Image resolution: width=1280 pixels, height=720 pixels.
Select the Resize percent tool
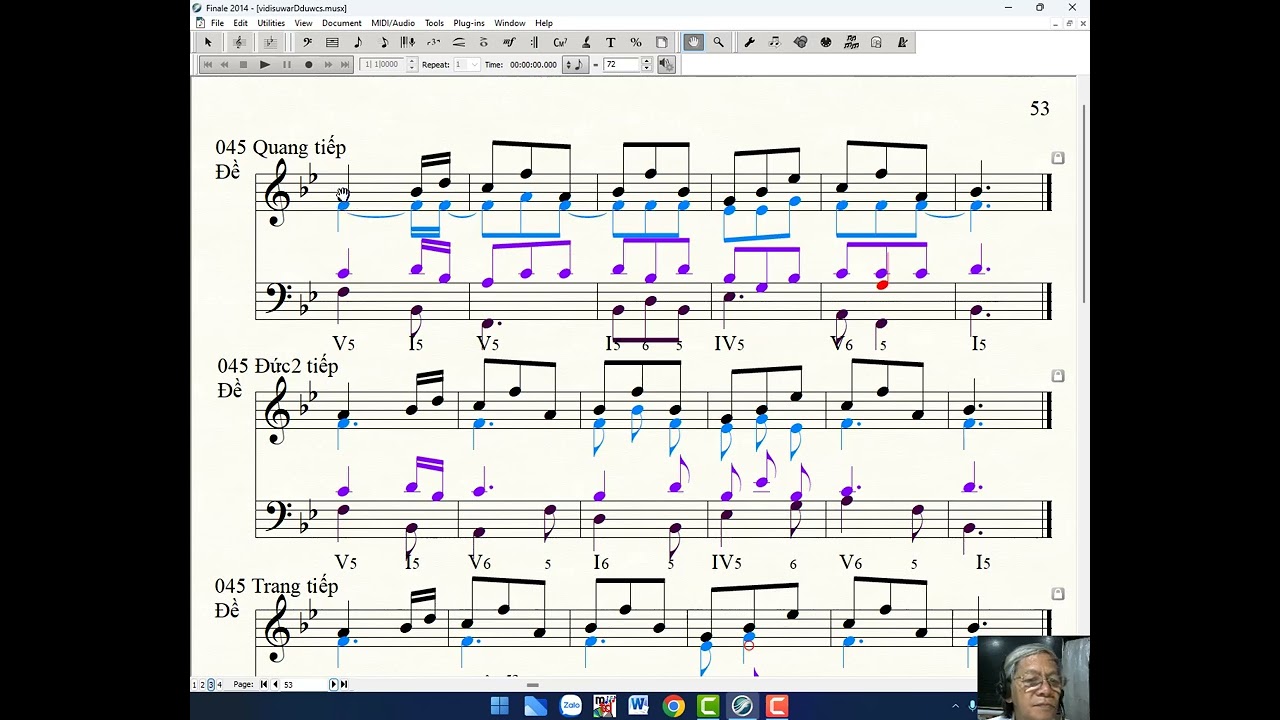point(636,42)
